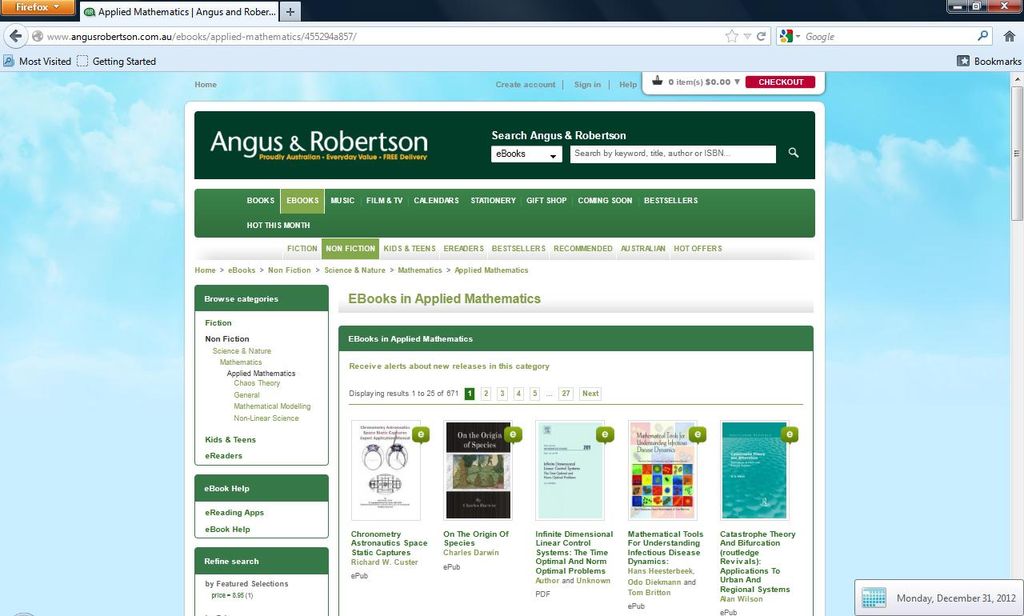Open the CALENDARS menu item
Screen dimensions: 1024x616
pyautogui.click(x=436, y=201)
